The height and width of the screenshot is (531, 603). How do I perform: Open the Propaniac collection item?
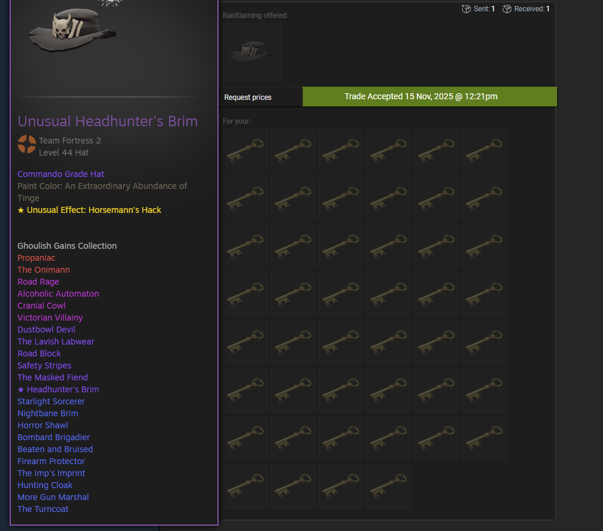36,258
